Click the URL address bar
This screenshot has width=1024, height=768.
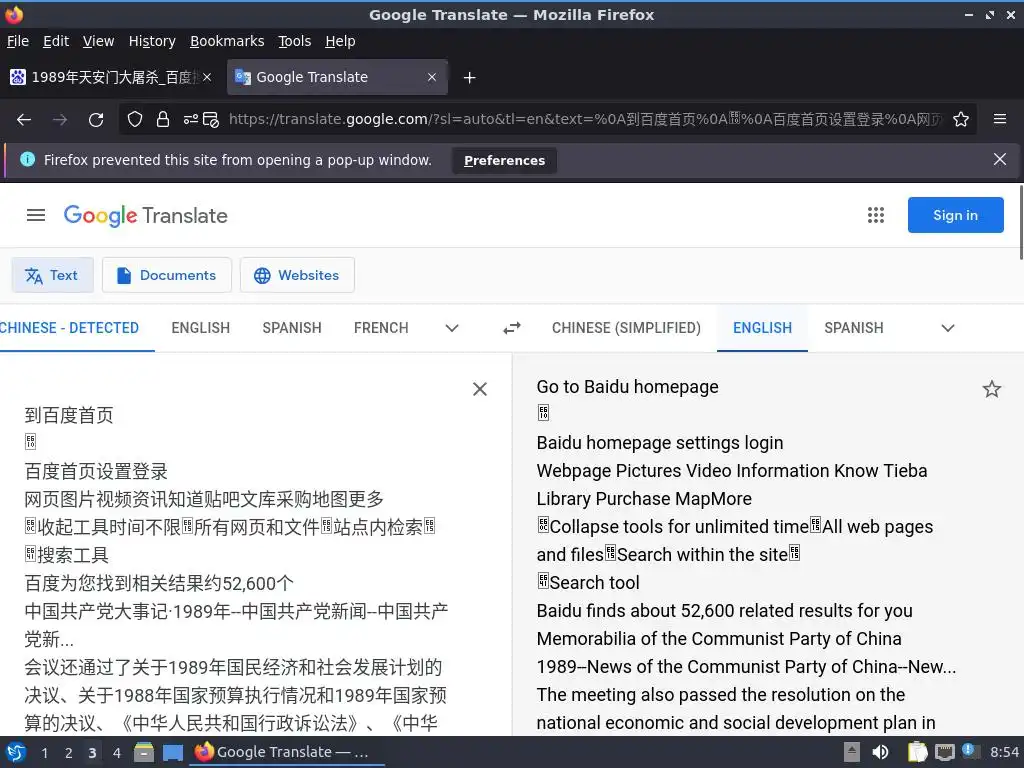click(584, 120)
